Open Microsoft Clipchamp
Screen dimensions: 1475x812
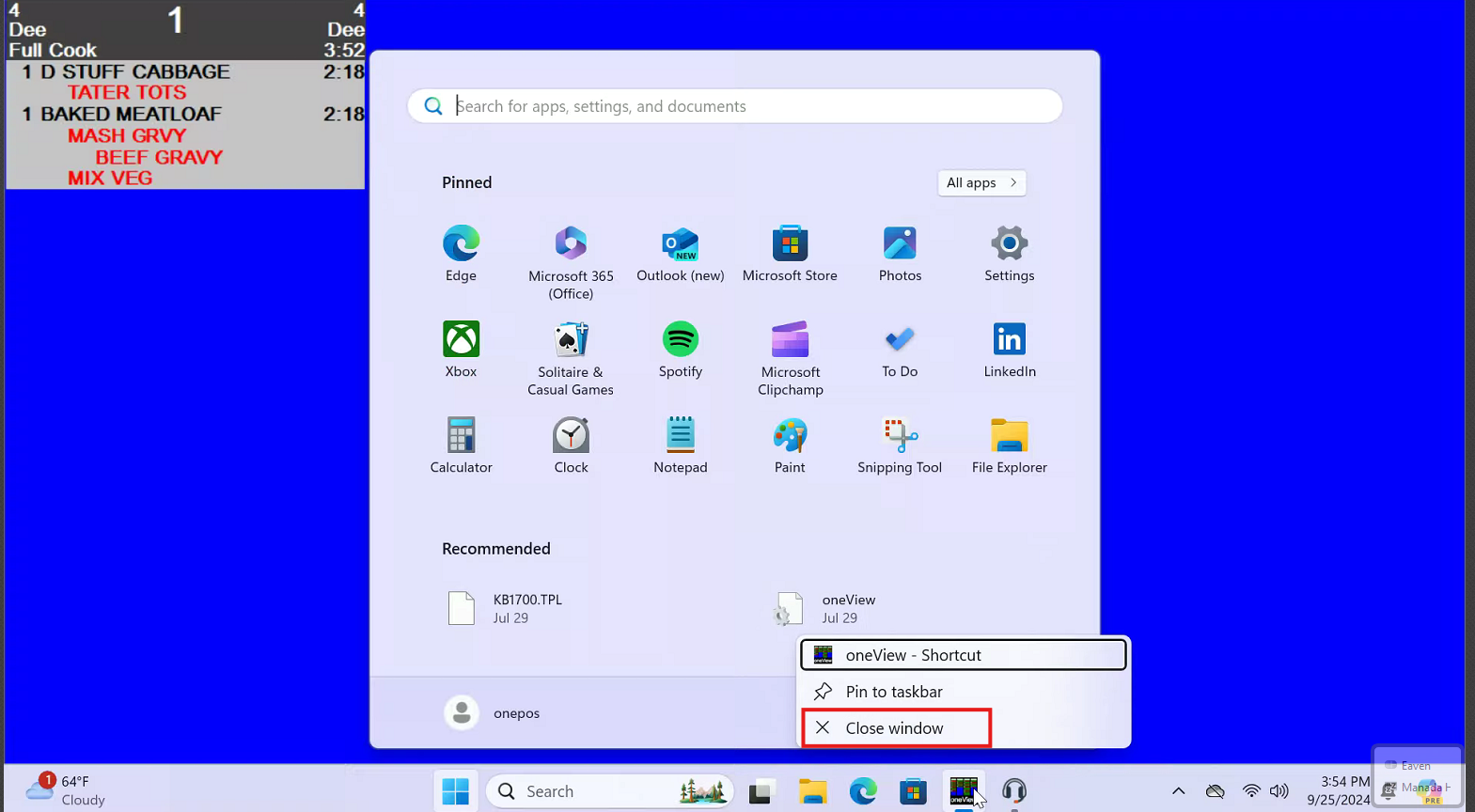[791, 358]
